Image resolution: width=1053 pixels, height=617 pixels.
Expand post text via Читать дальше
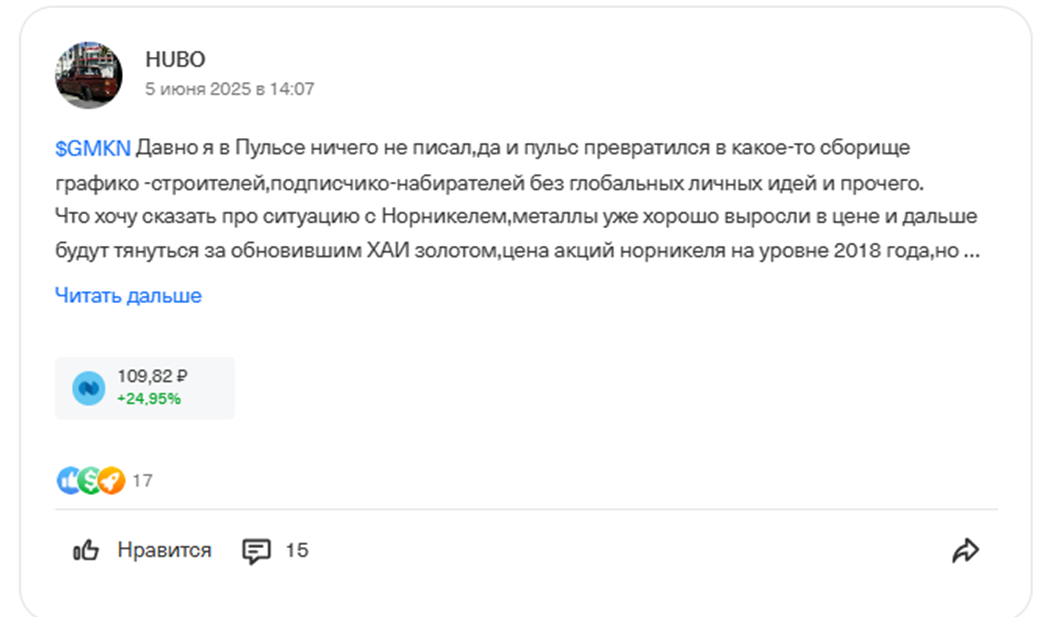point(127,295)
